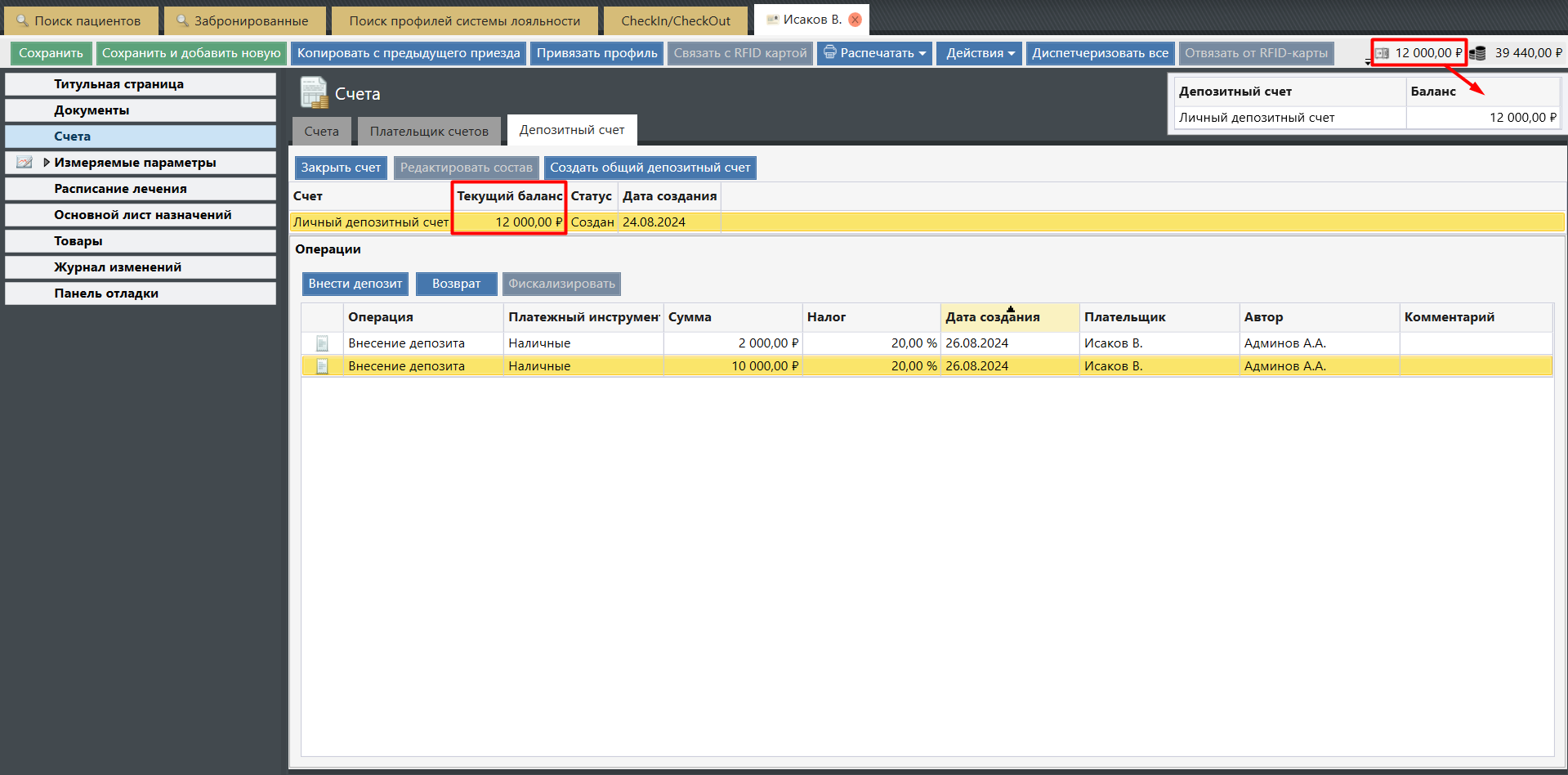The width and height of the screenshot is (1568, 775).
Task: Close the Исаков В. patient tab
Action: click(x=855, y=20)
